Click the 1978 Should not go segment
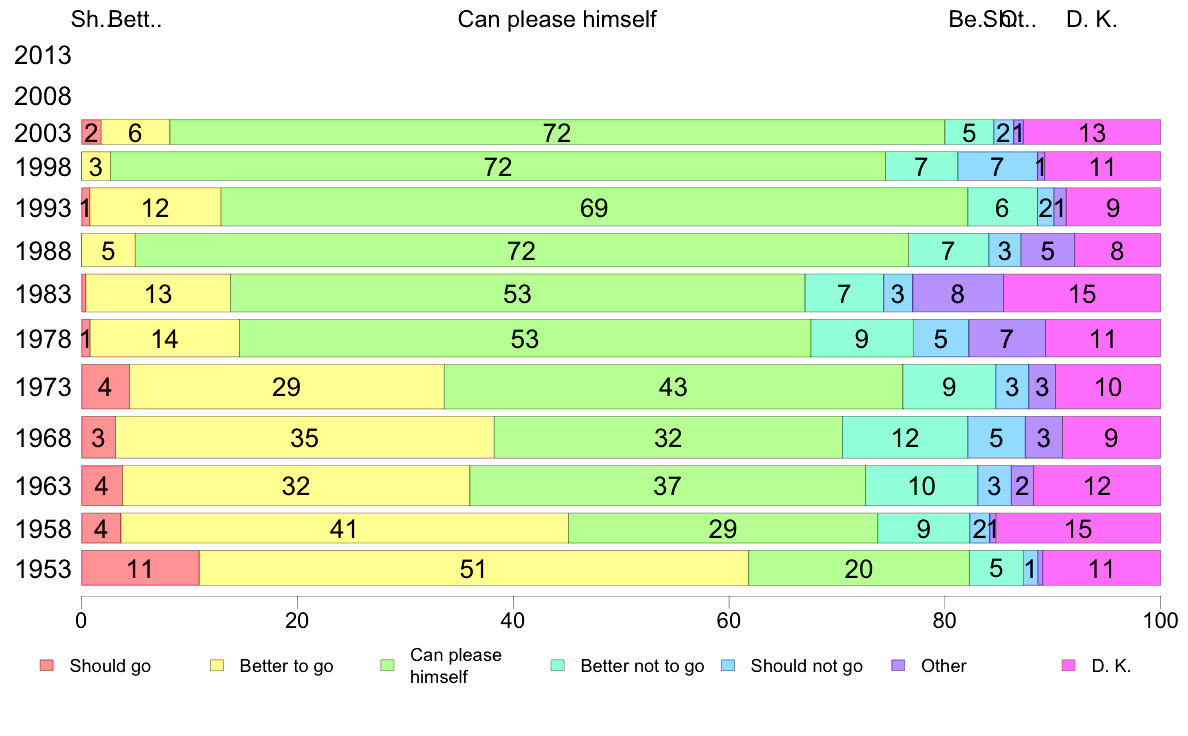Viewport: 1188px width, 736px height. point(941,339)
